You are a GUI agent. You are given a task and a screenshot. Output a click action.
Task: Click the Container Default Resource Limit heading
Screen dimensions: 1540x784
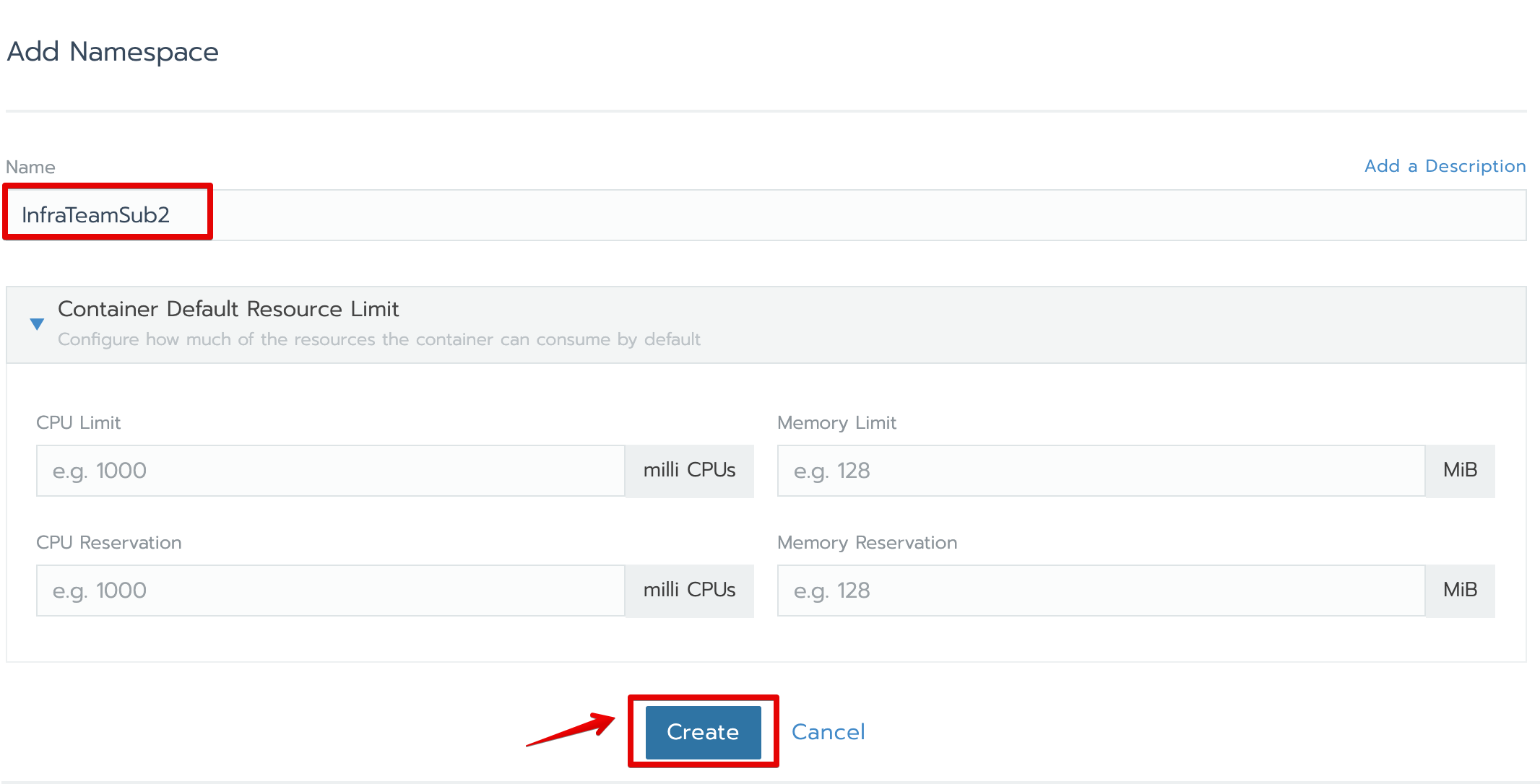[228, 309]
